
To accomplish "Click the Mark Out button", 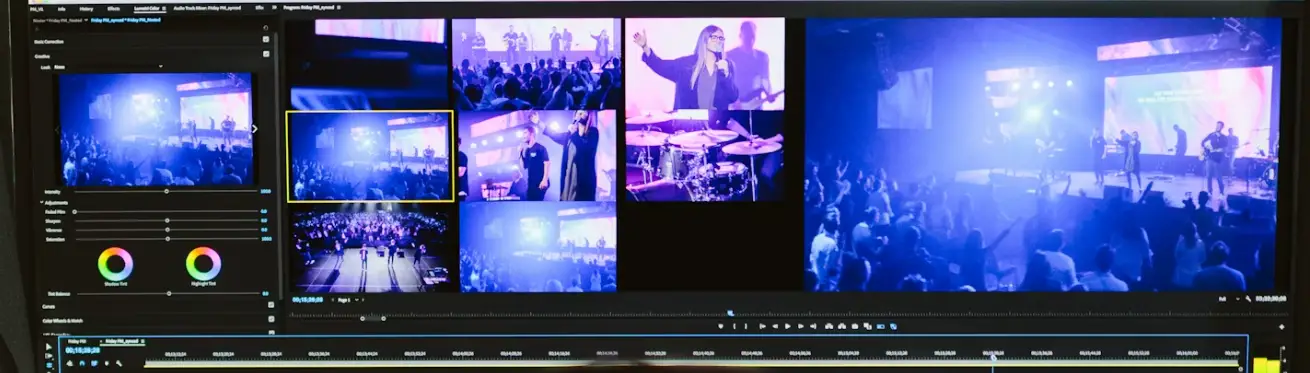I will pos(745,326).
